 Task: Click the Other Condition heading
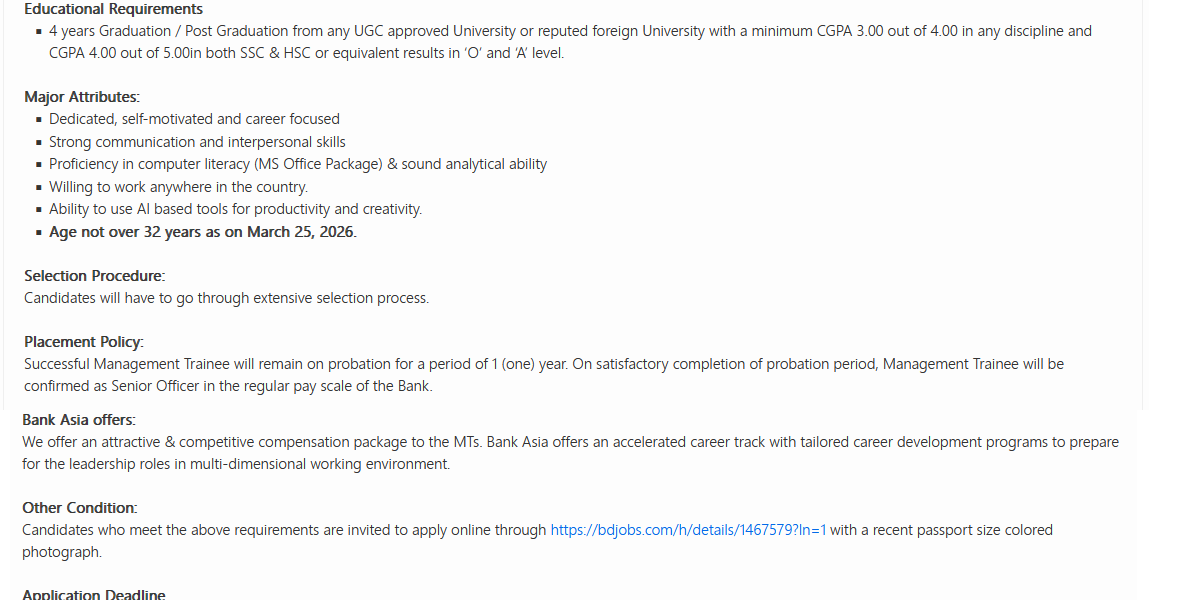click(80, 508)
